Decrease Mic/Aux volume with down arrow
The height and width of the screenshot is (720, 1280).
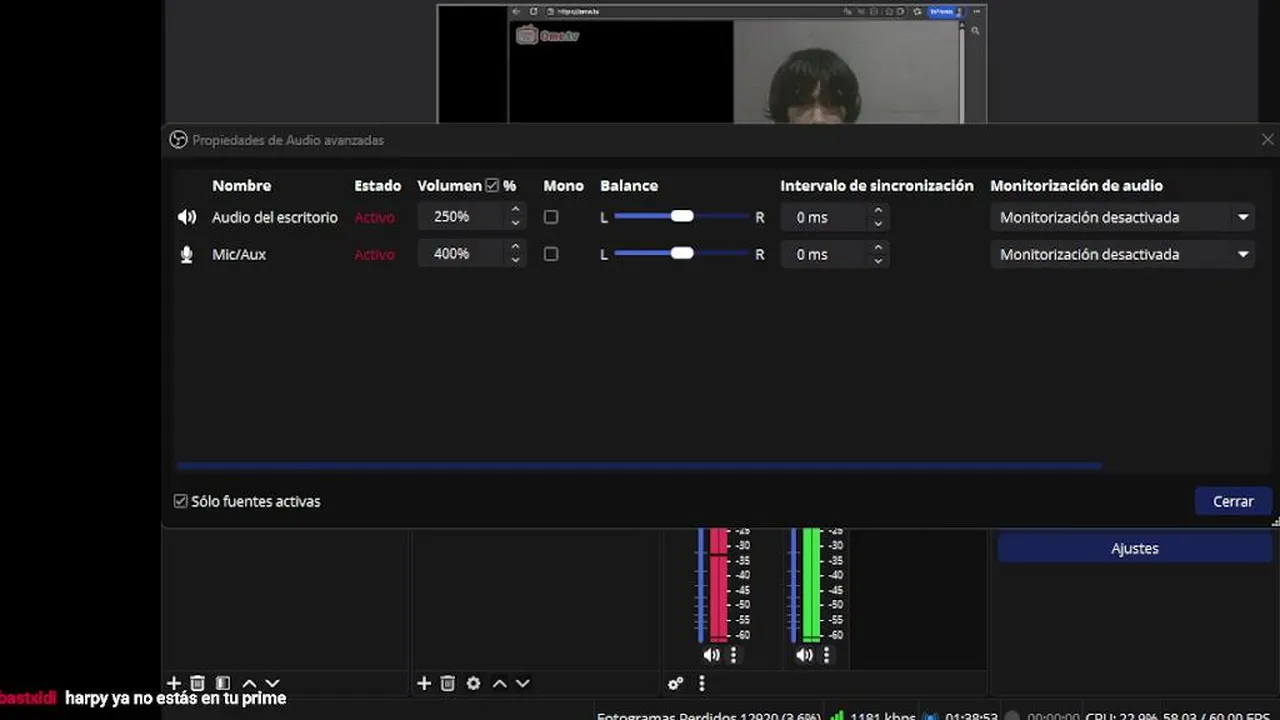(x=515, y=260)
